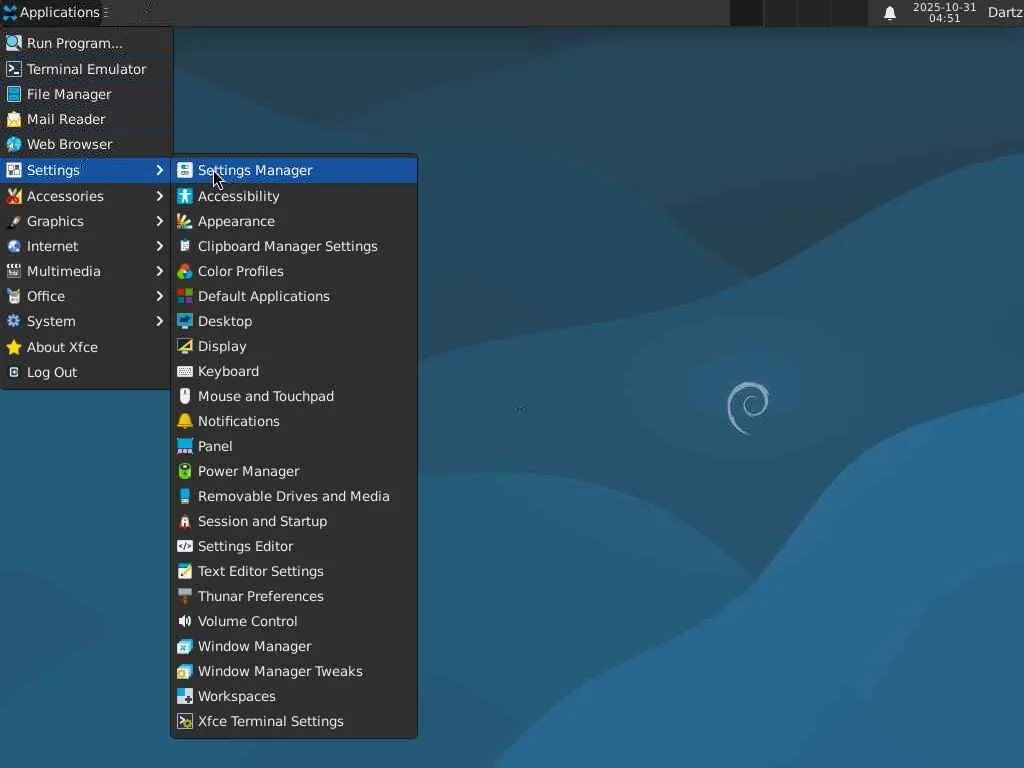Viewport: 1024px width, 768px height.
Task: Open the Internet menu category
Action: tap(86, 246)
